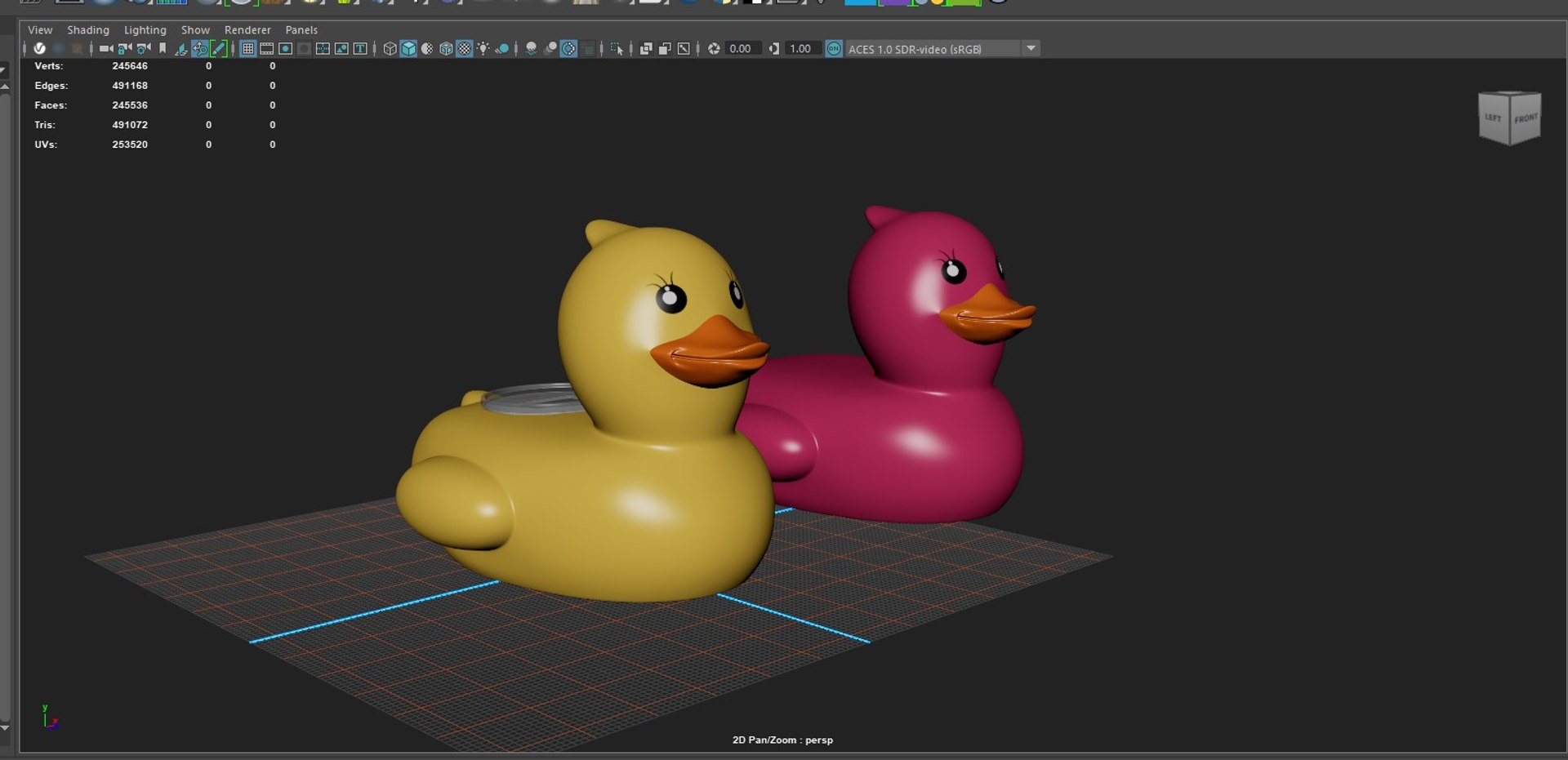Click the exposure reset icon
The width and height of the screenshot is (1568, 760).
(714, 49)
